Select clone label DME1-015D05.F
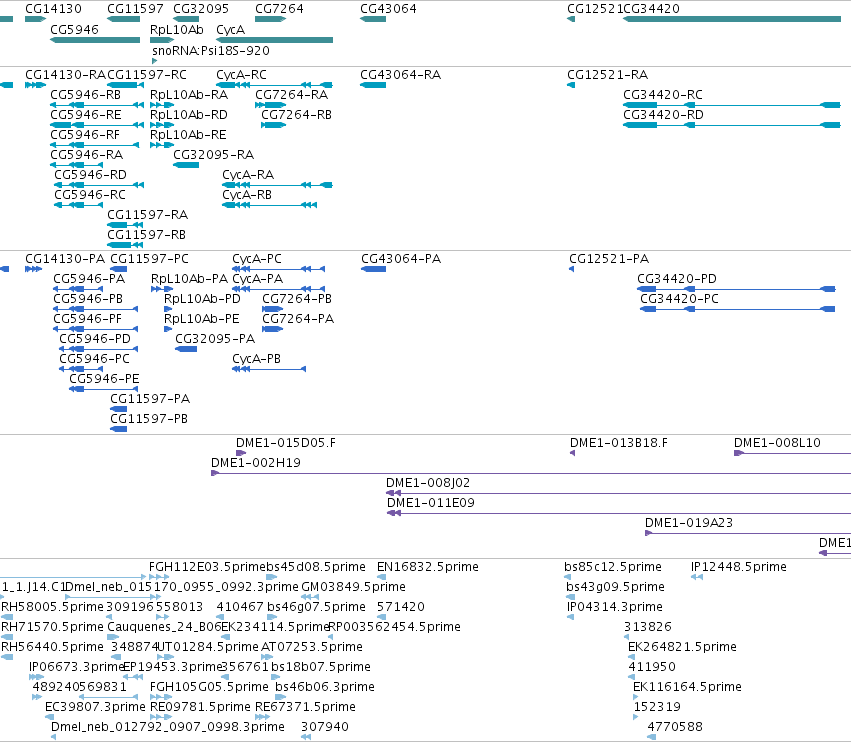 point(285,443)
